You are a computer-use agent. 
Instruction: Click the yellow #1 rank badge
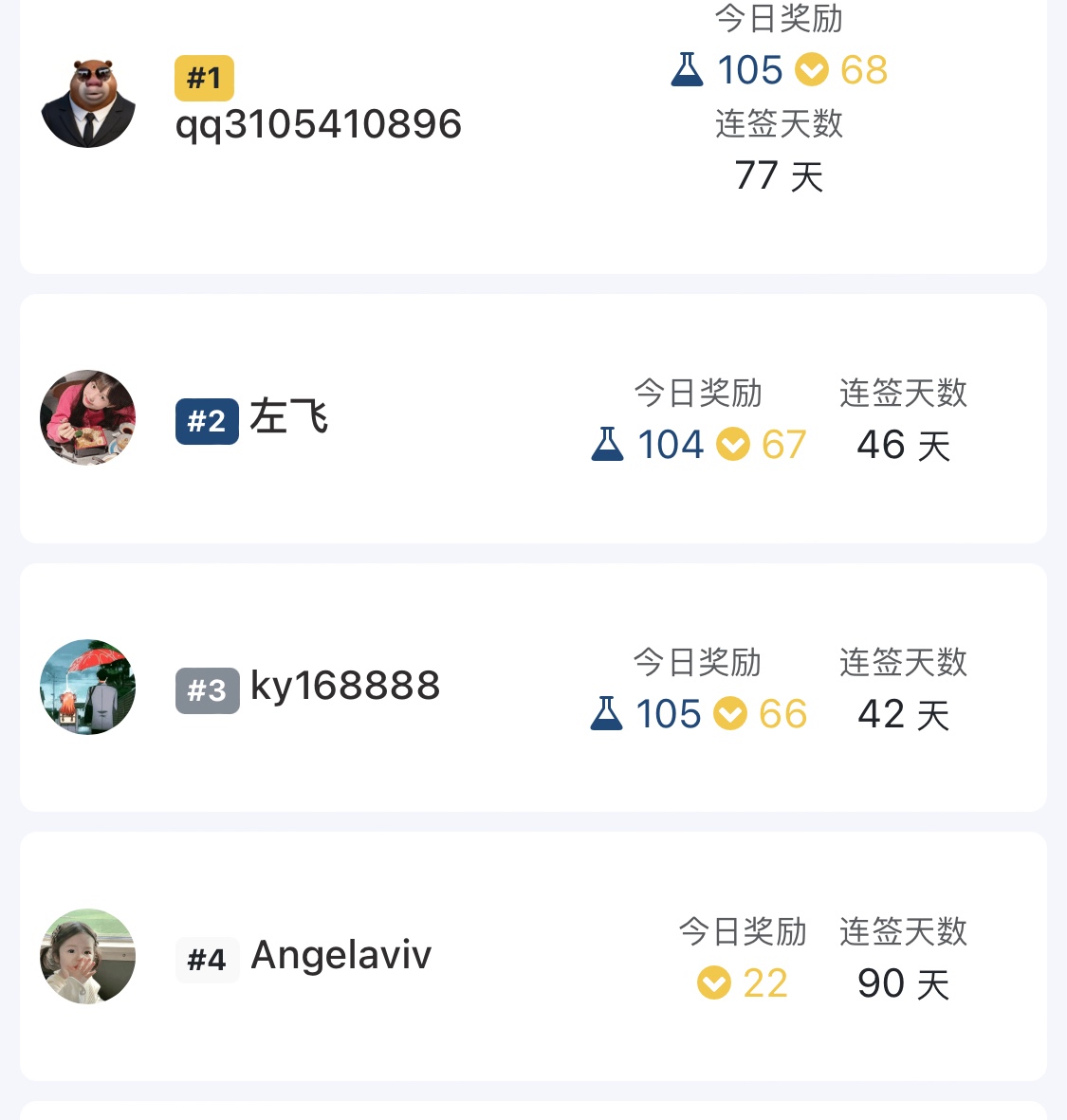(204, 78)
